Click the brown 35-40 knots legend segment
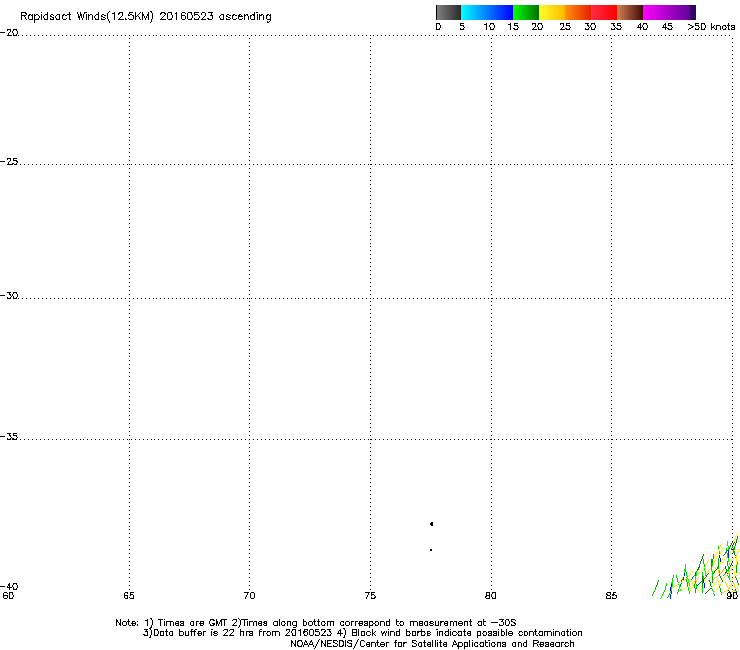This screenshot has height=650, width=740. coord(630,12)
